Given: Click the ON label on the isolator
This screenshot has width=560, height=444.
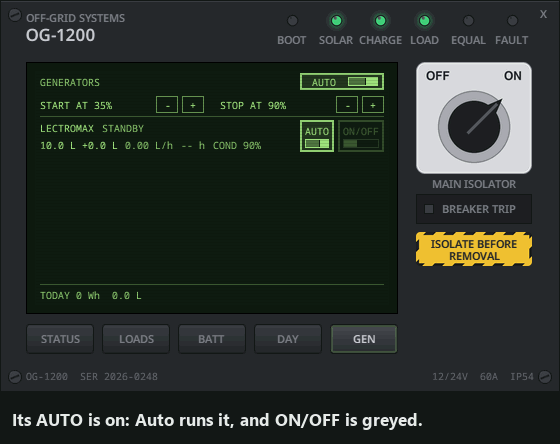Looking at the screenshot, I should coord(512,76).
